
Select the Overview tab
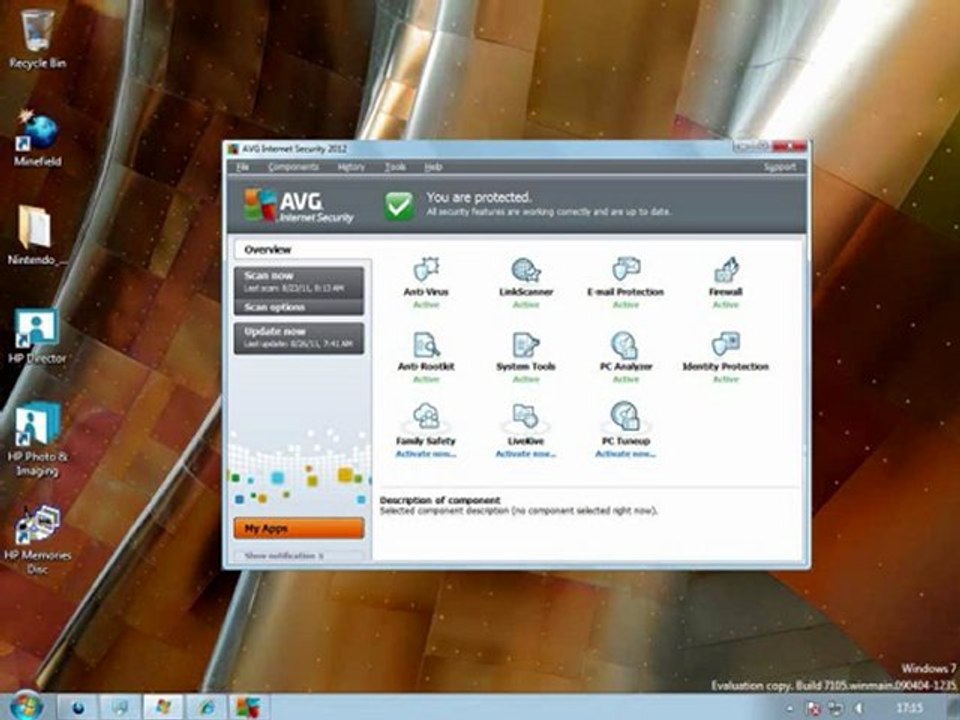302,249
